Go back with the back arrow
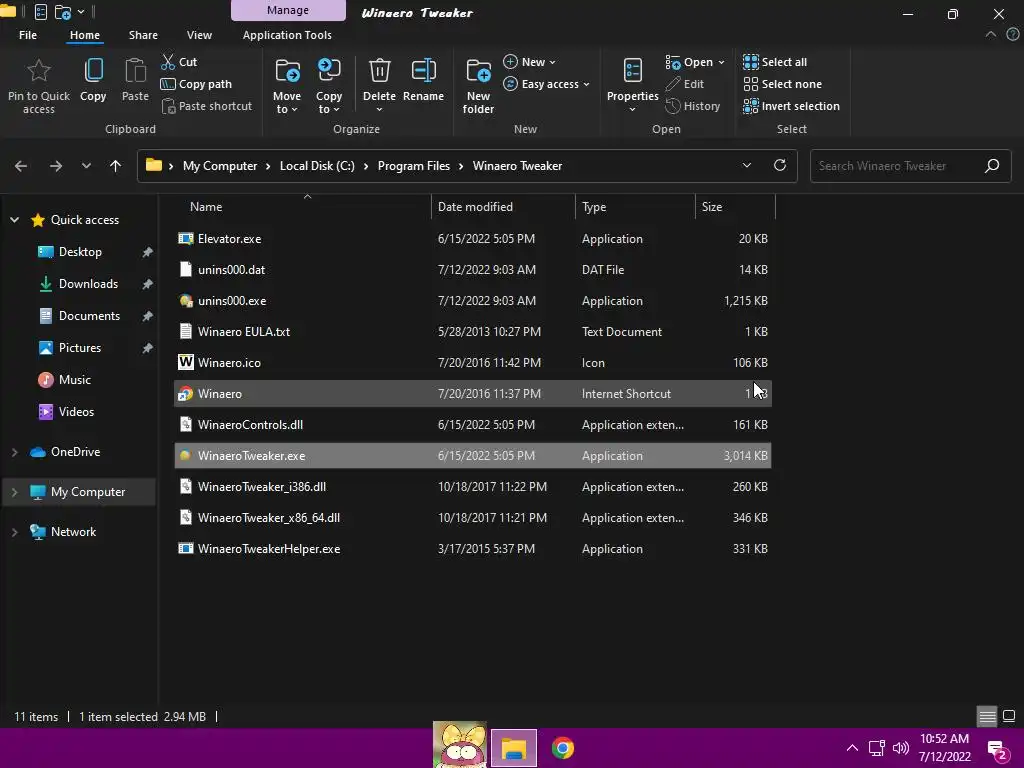This screenshot has width=1024, height=768. point(21,166)
